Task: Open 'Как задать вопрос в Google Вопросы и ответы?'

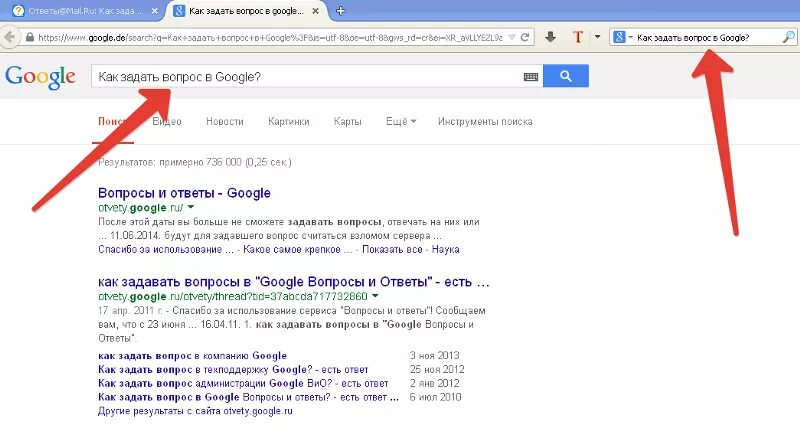Action: (248, 397)
